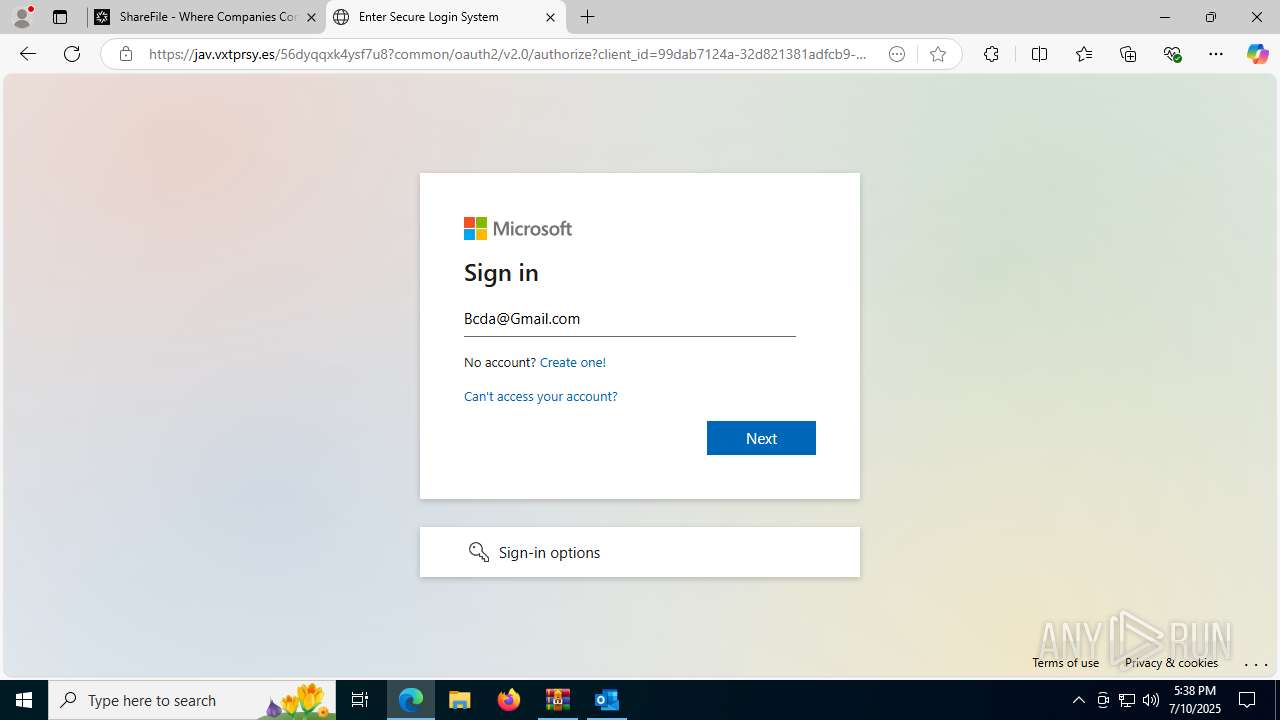Viewport: 1280px width, 720px height.
Task: Open Outlook from the taskbar
Action: tap(607, 700)
